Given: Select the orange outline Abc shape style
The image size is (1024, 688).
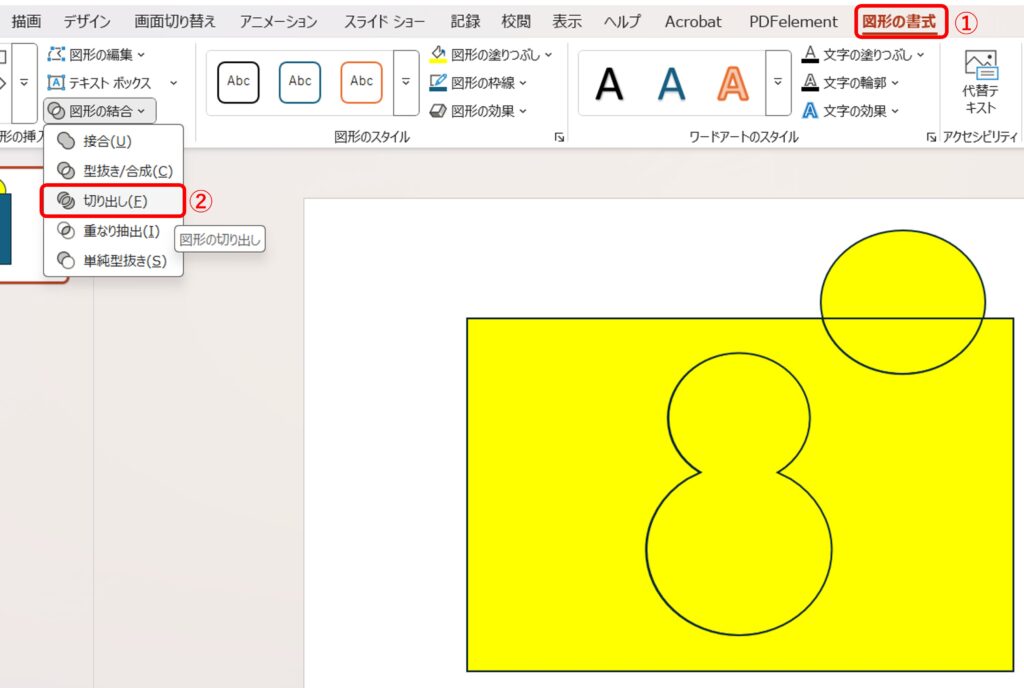Looking at the screenshot, I should click(x=361, y=82).
